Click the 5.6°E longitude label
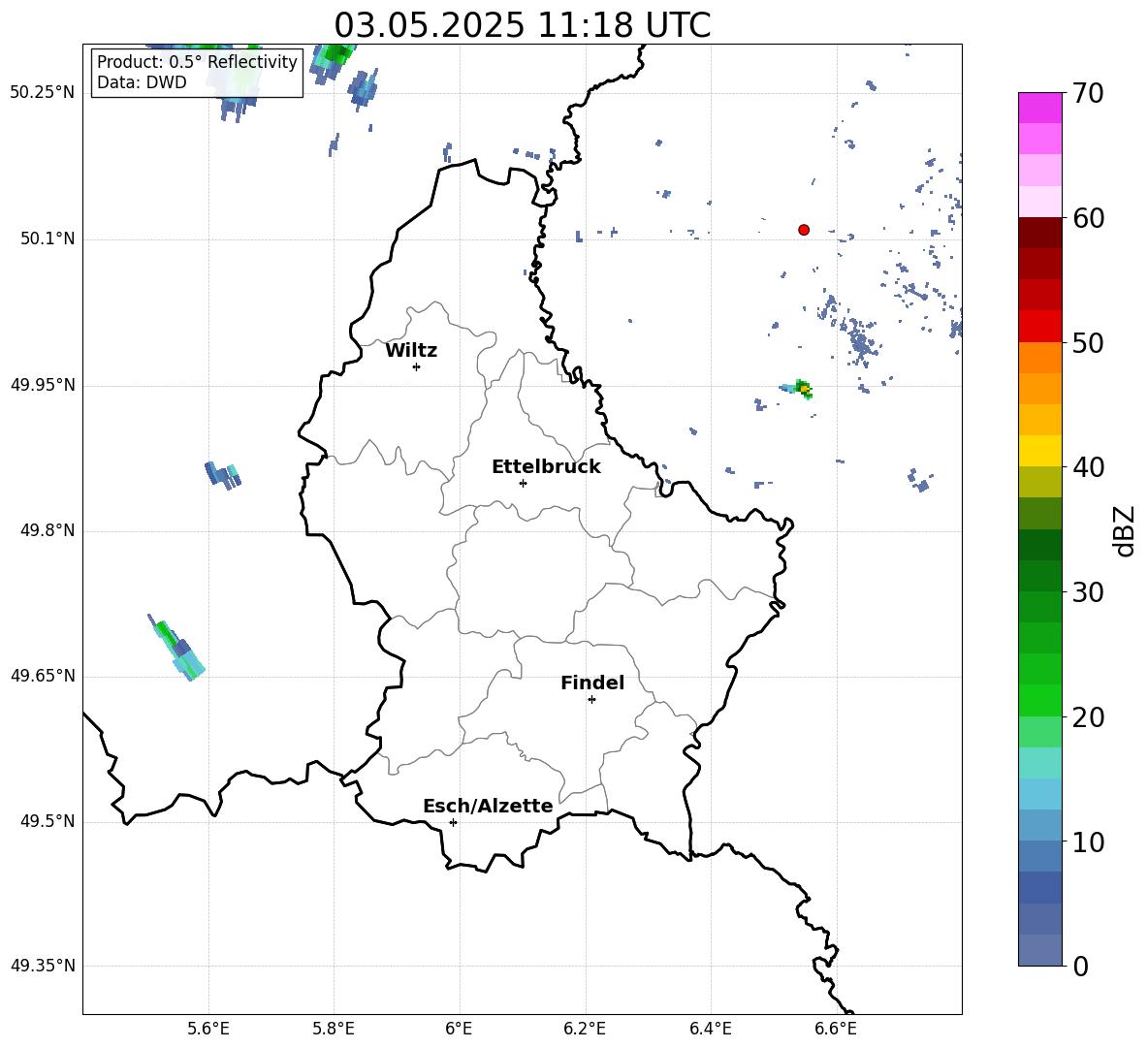The height and width of the screenshot is (1048, 1148). pos(208,1029)
